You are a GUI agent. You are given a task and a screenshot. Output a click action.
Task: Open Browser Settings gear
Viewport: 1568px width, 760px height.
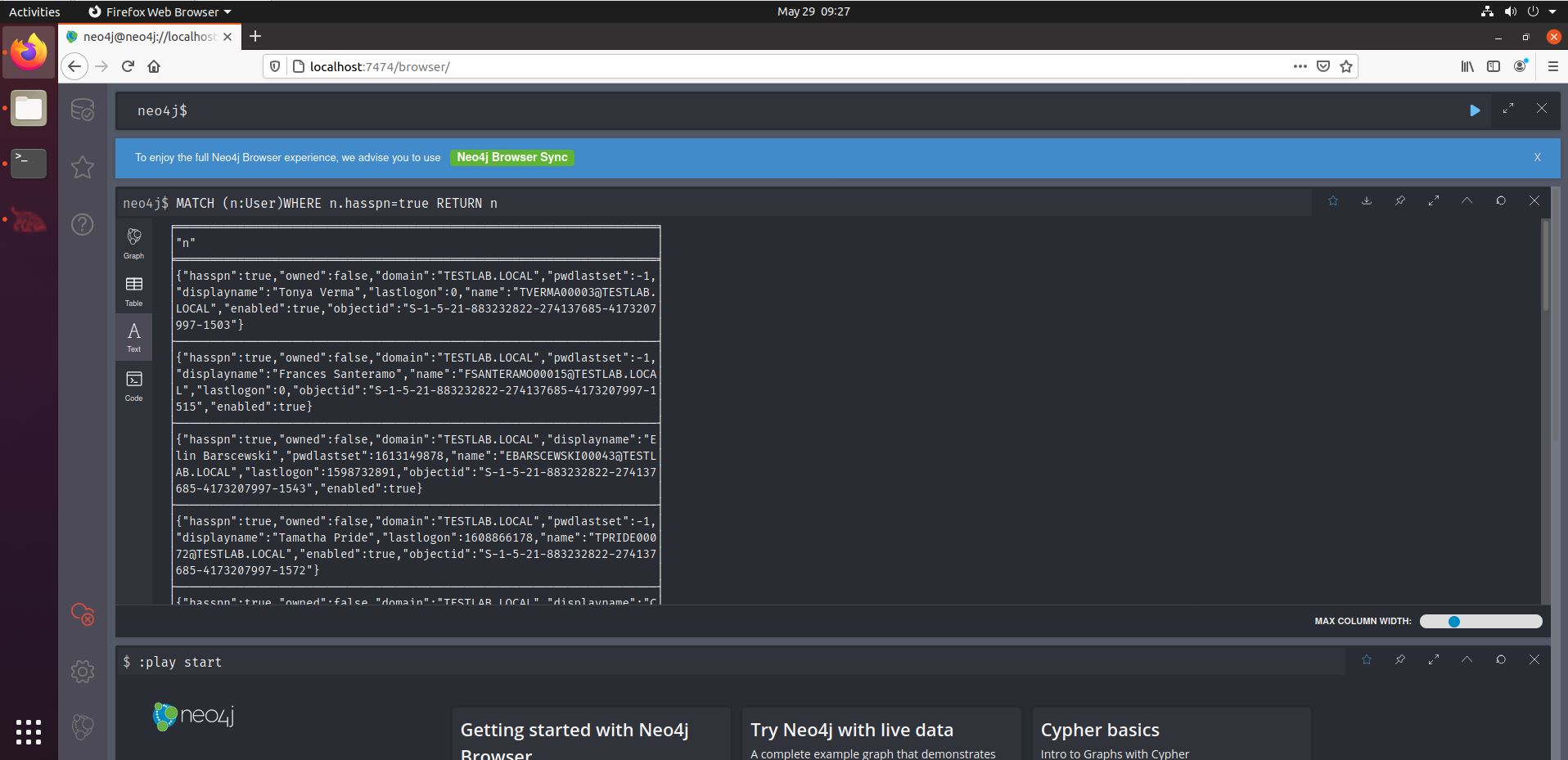pos(83,672)
